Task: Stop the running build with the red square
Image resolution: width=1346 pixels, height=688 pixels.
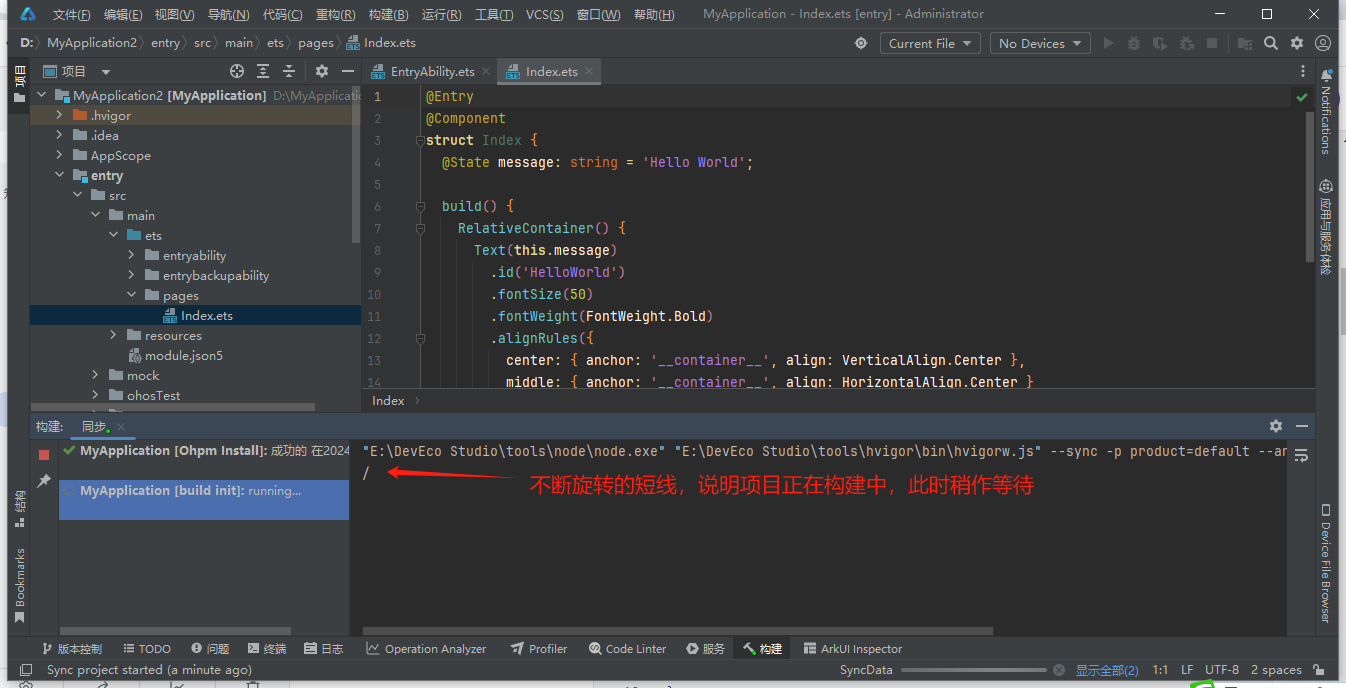Action: pyautogui.click(x=44, y=454)
